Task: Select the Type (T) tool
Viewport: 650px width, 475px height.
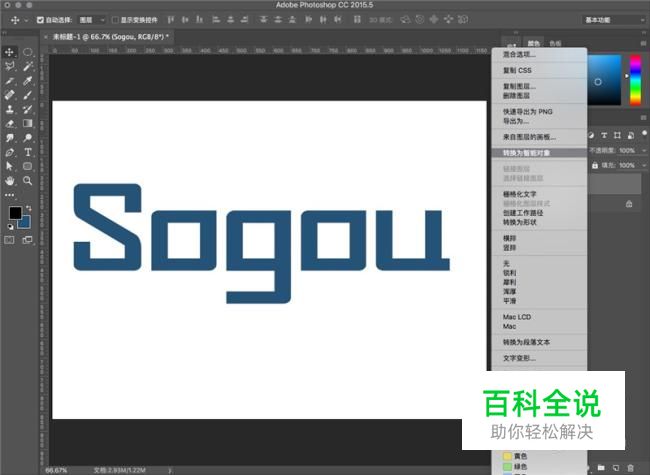Action: click(27, 152)
